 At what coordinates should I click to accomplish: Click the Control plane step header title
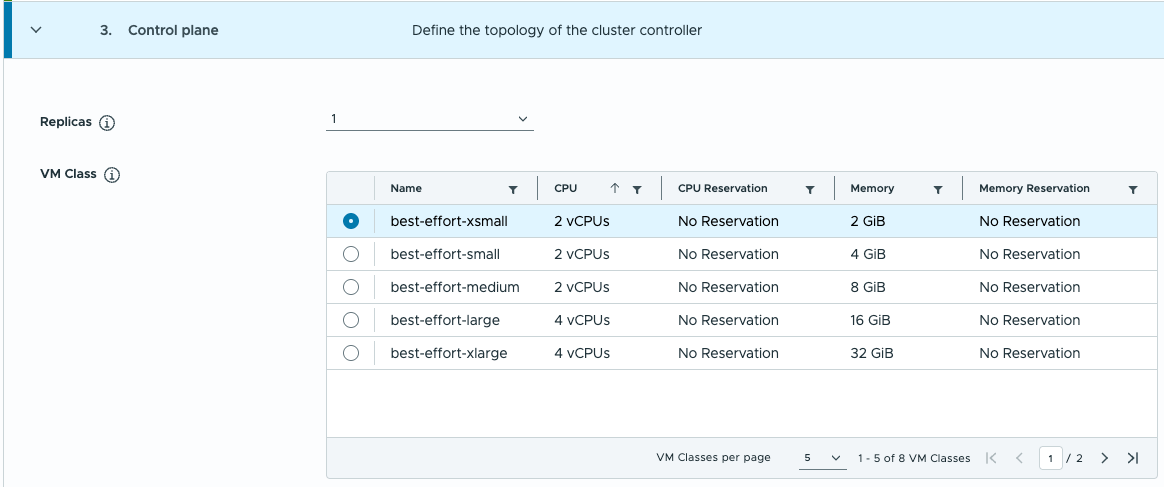tap(172, 30)
